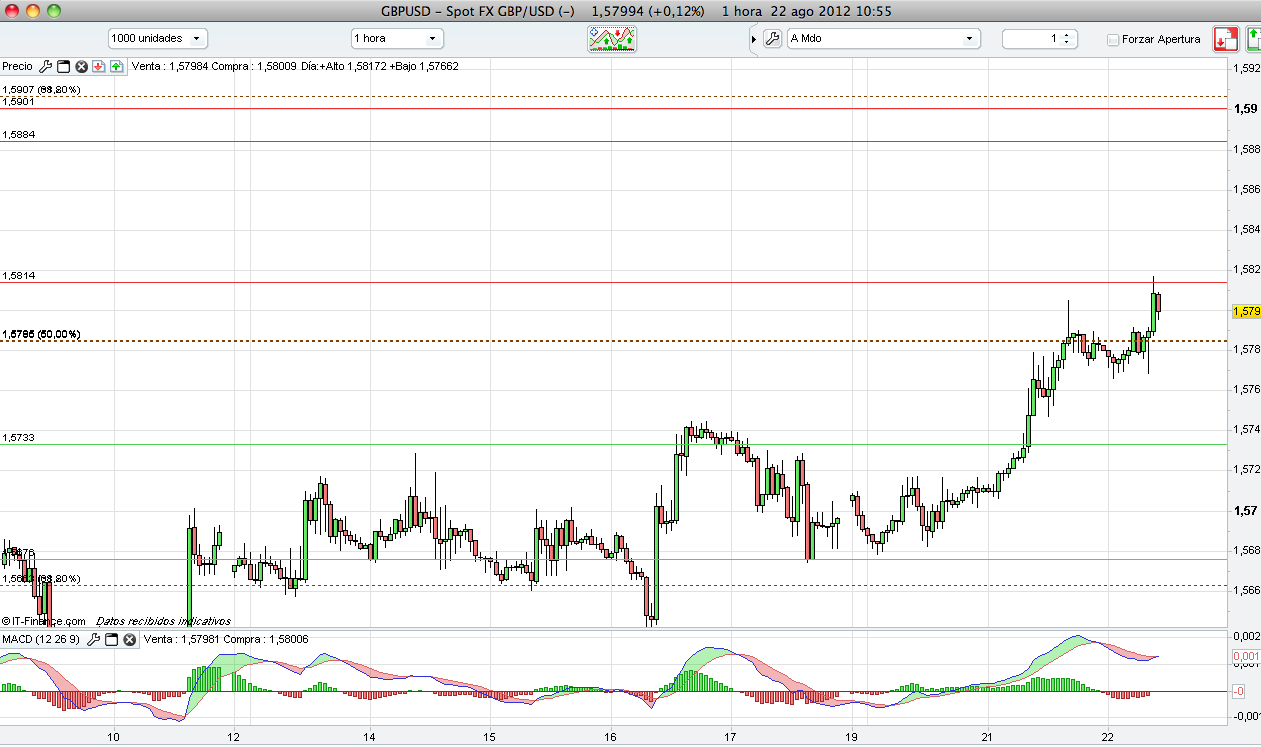1261x747 pixels.
Task: Remove the MACD indicator with X icon
Action: click(128, 639)
